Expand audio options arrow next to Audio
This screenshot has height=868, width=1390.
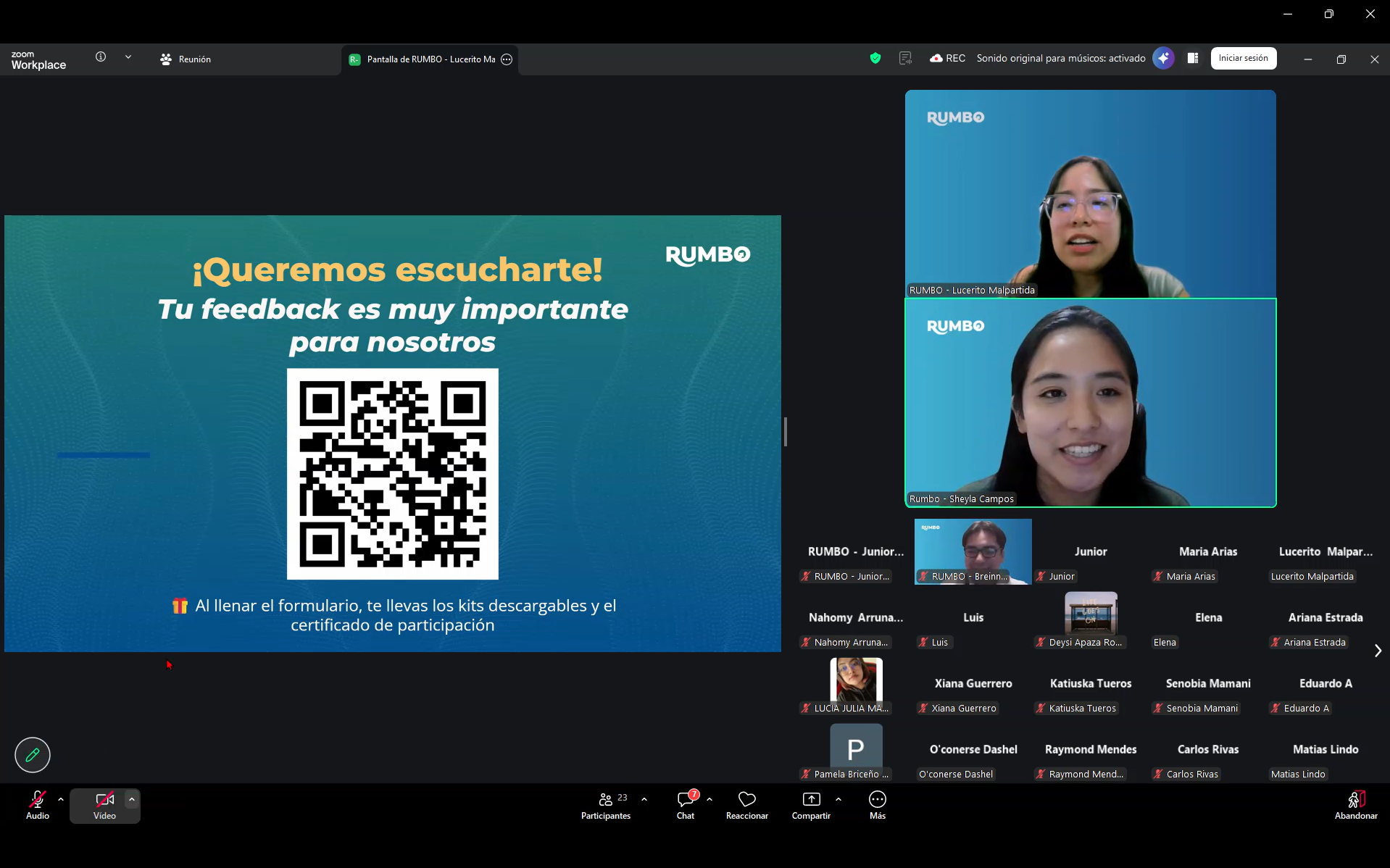click(x=61, y=799)
